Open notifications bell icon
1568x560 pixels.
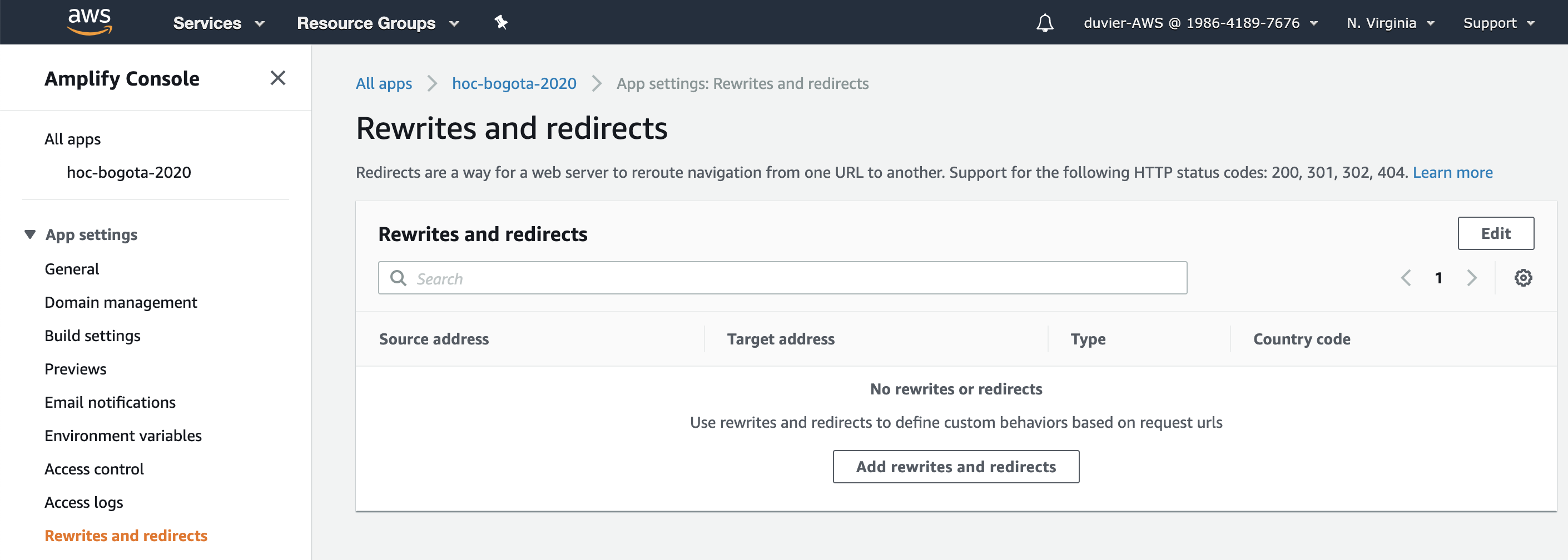click(1045, 23)
